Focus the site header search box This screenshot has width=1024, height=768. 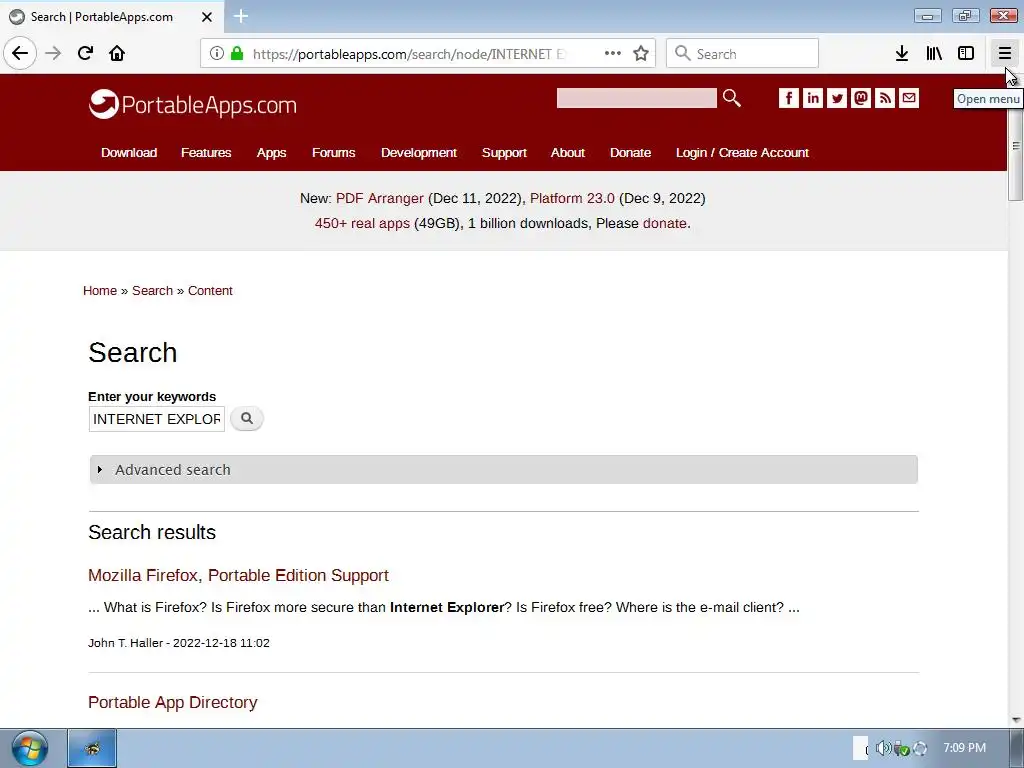pyautogui.click(x=637, y=98)
